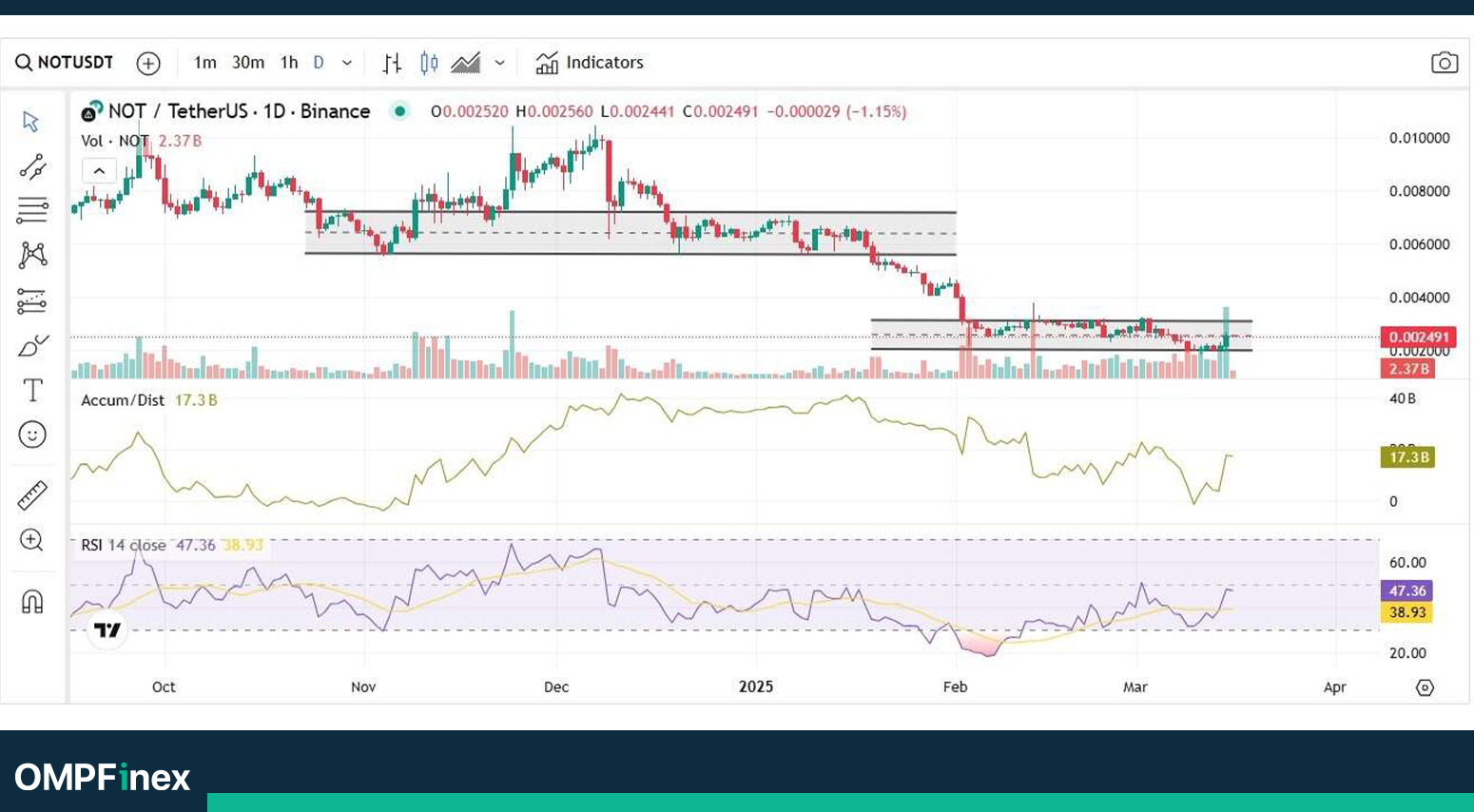
Task: Open chart settings gear near time axis
Action: tap(1425, 687)
